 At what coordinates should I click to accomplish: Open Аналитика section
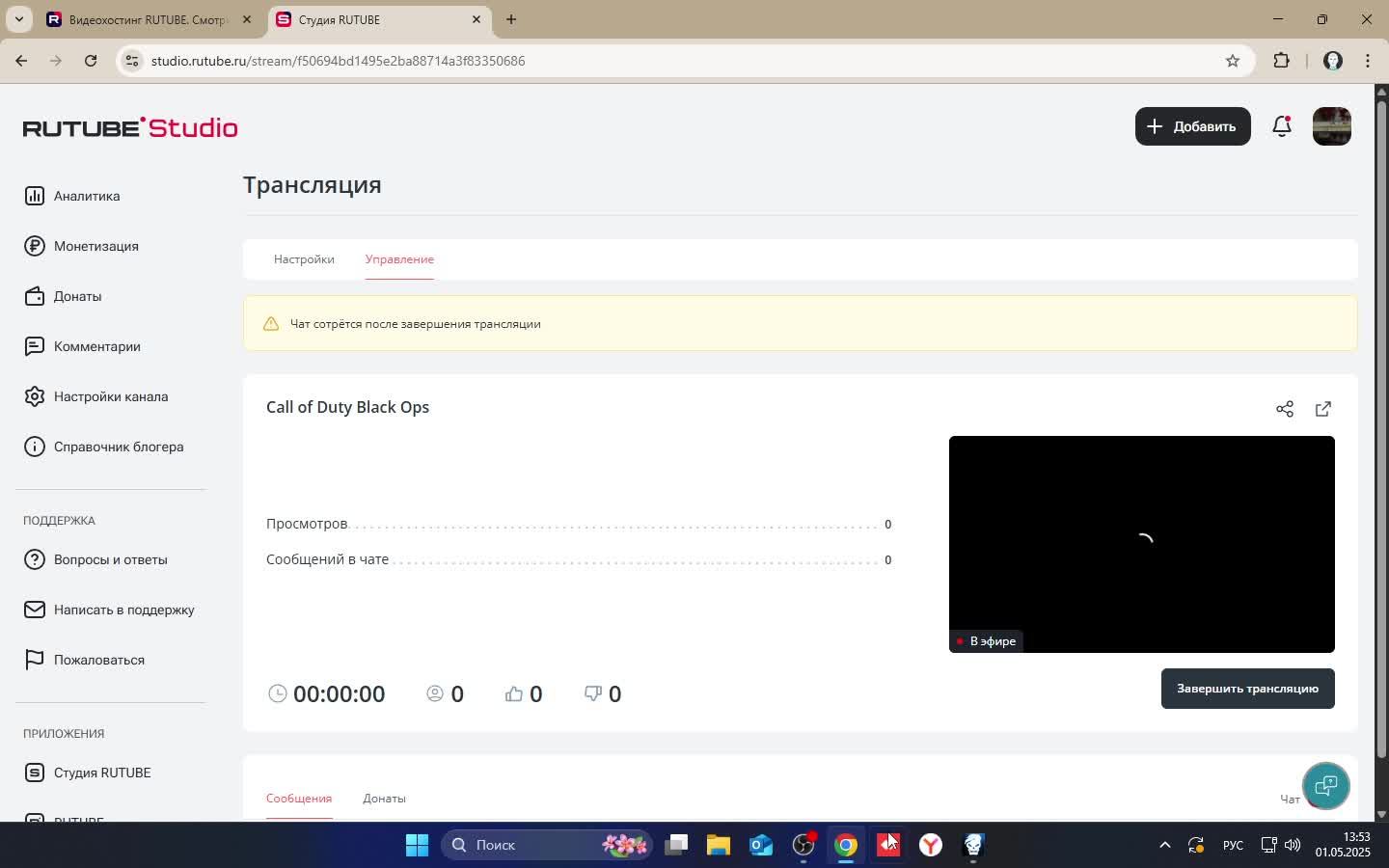point(87,196)
